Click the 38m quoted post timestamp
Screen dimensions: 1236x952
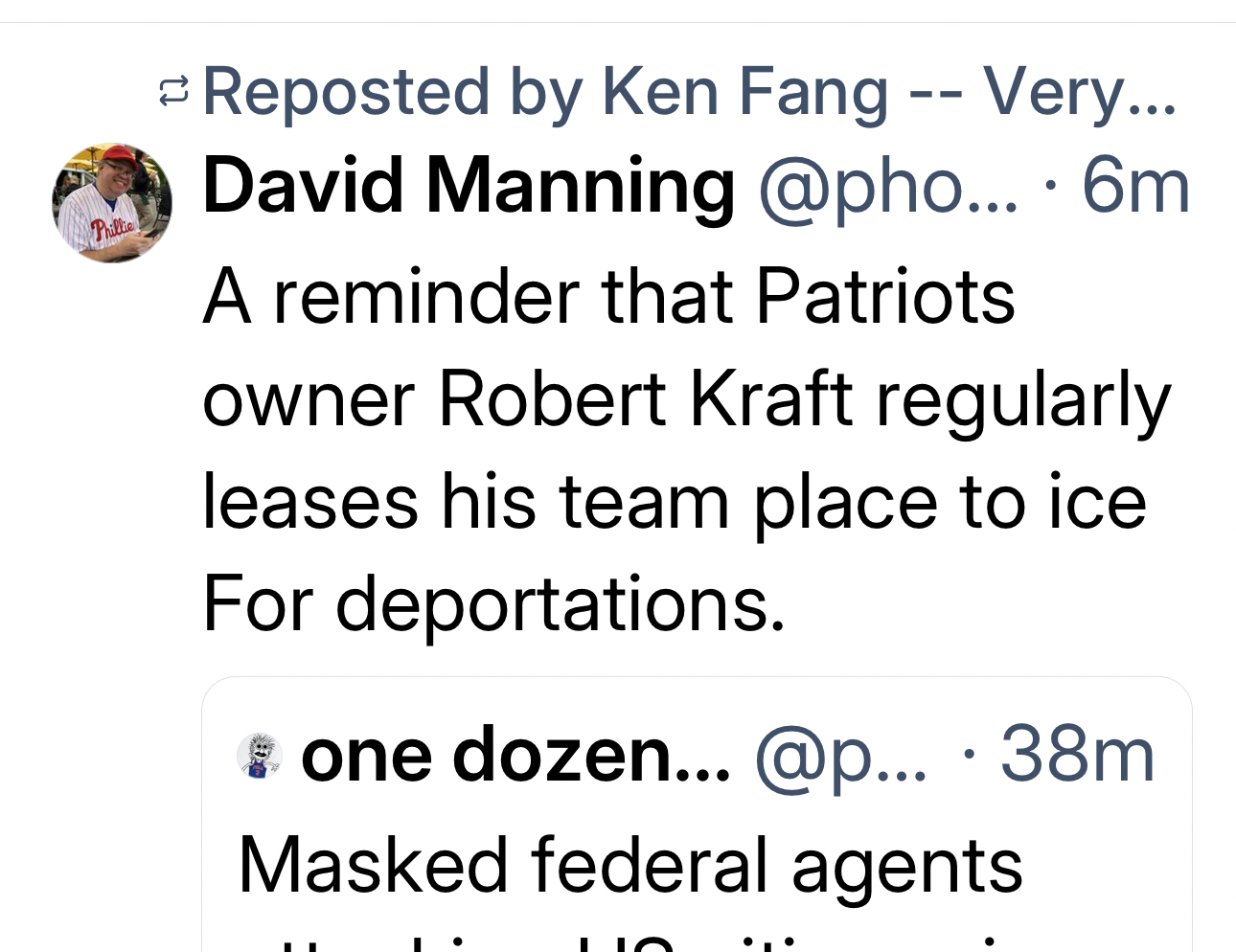coord(1077,756)
